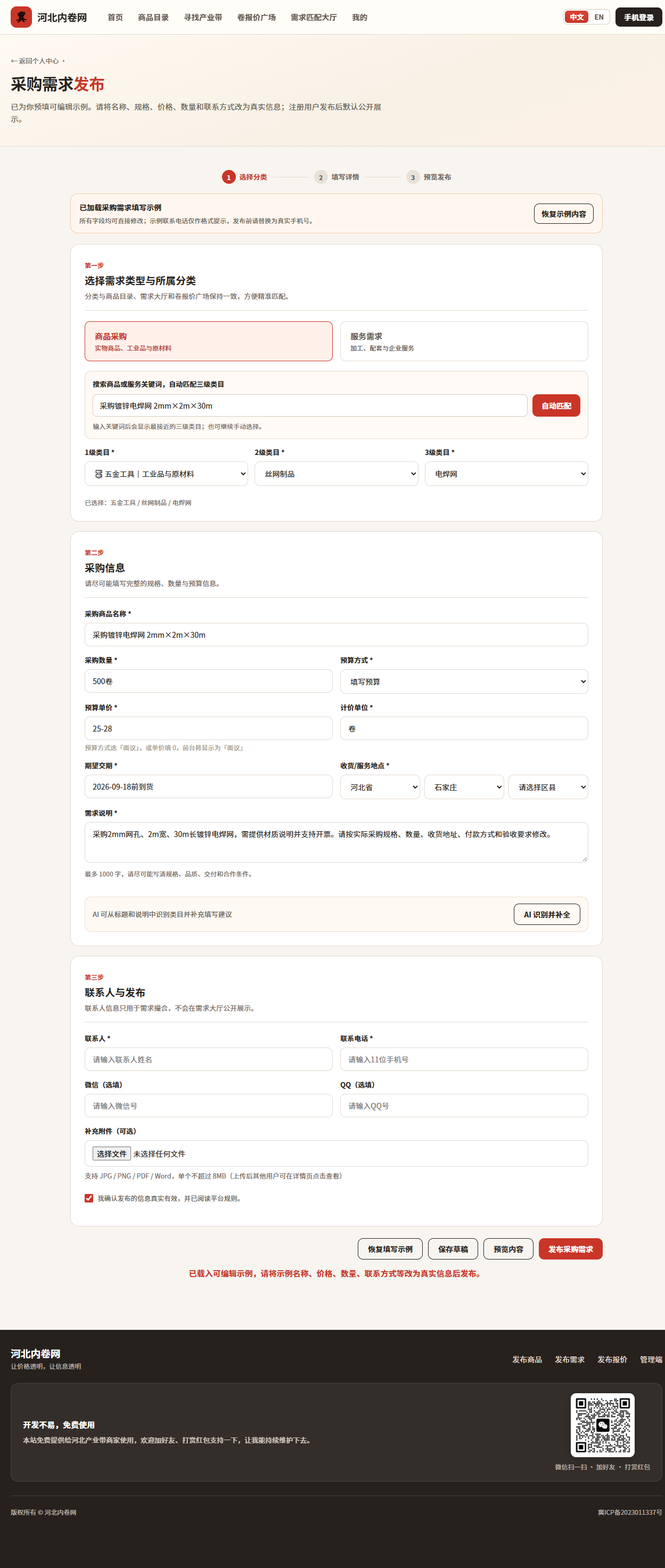This screenshot has height=1568, width=665.
Task: Focus the keyword search input field
Action: point(310,405)
